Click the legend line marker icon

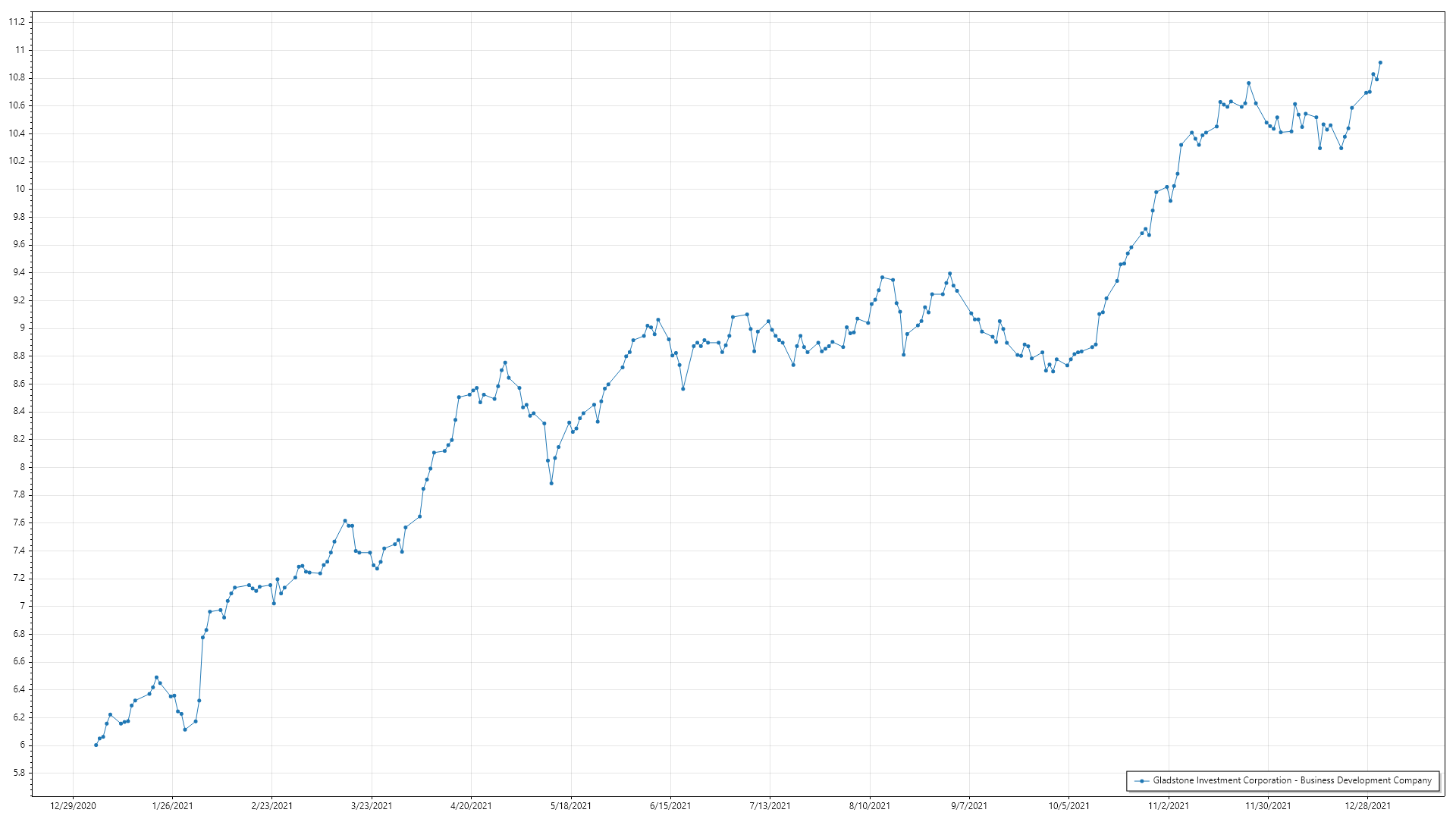(1141, 780)
